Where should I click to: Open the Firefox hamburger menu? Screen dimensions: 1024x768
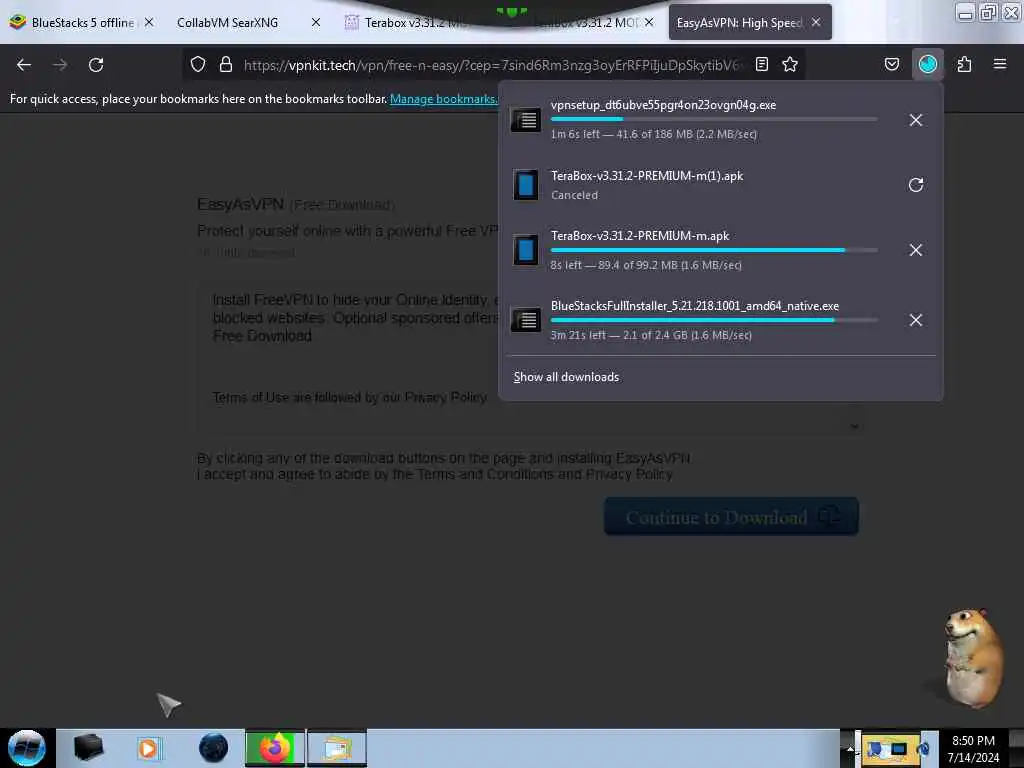point(1000,64)
